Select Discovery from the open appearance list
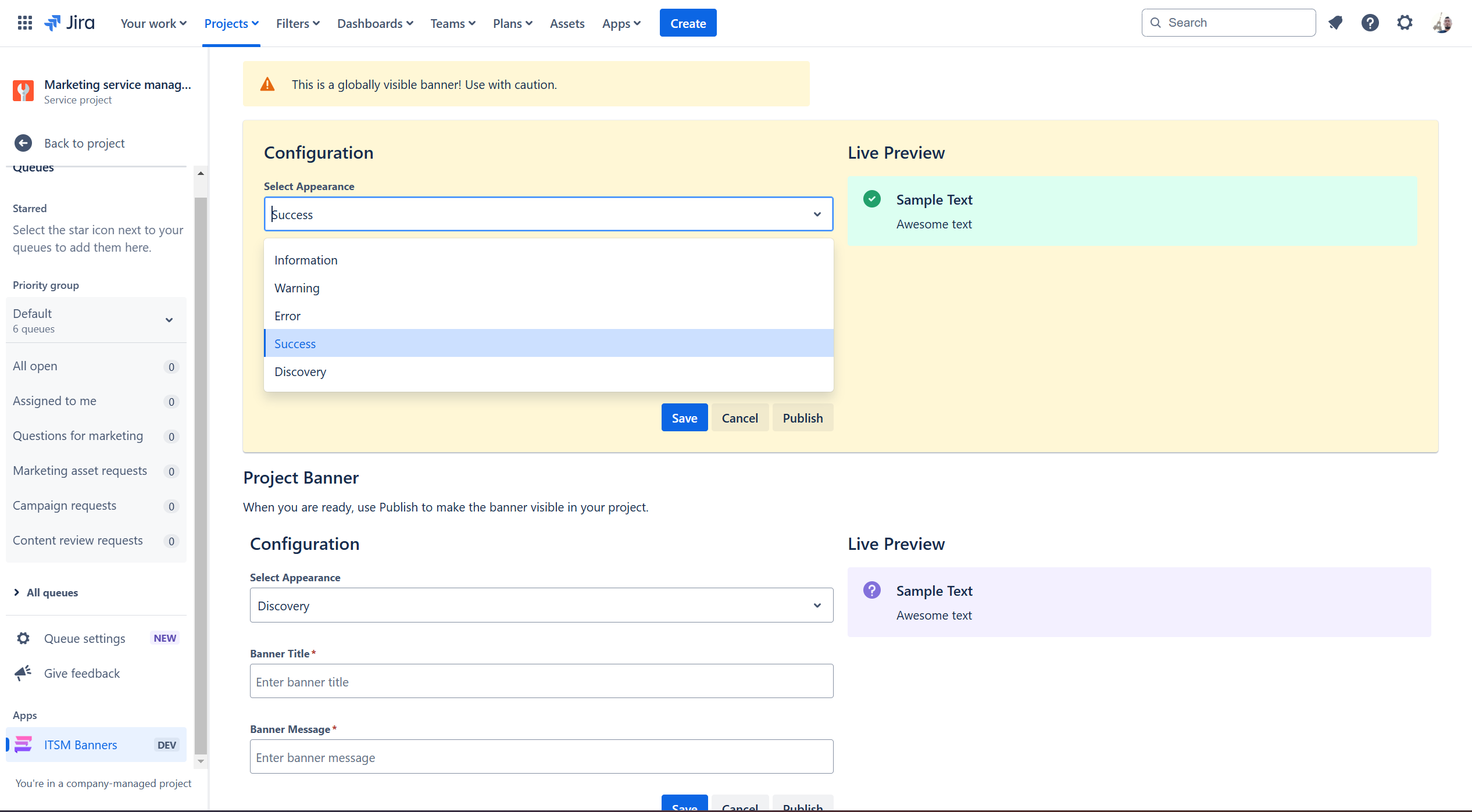Screen dimensions: 1472x812 tap(300, 371)
